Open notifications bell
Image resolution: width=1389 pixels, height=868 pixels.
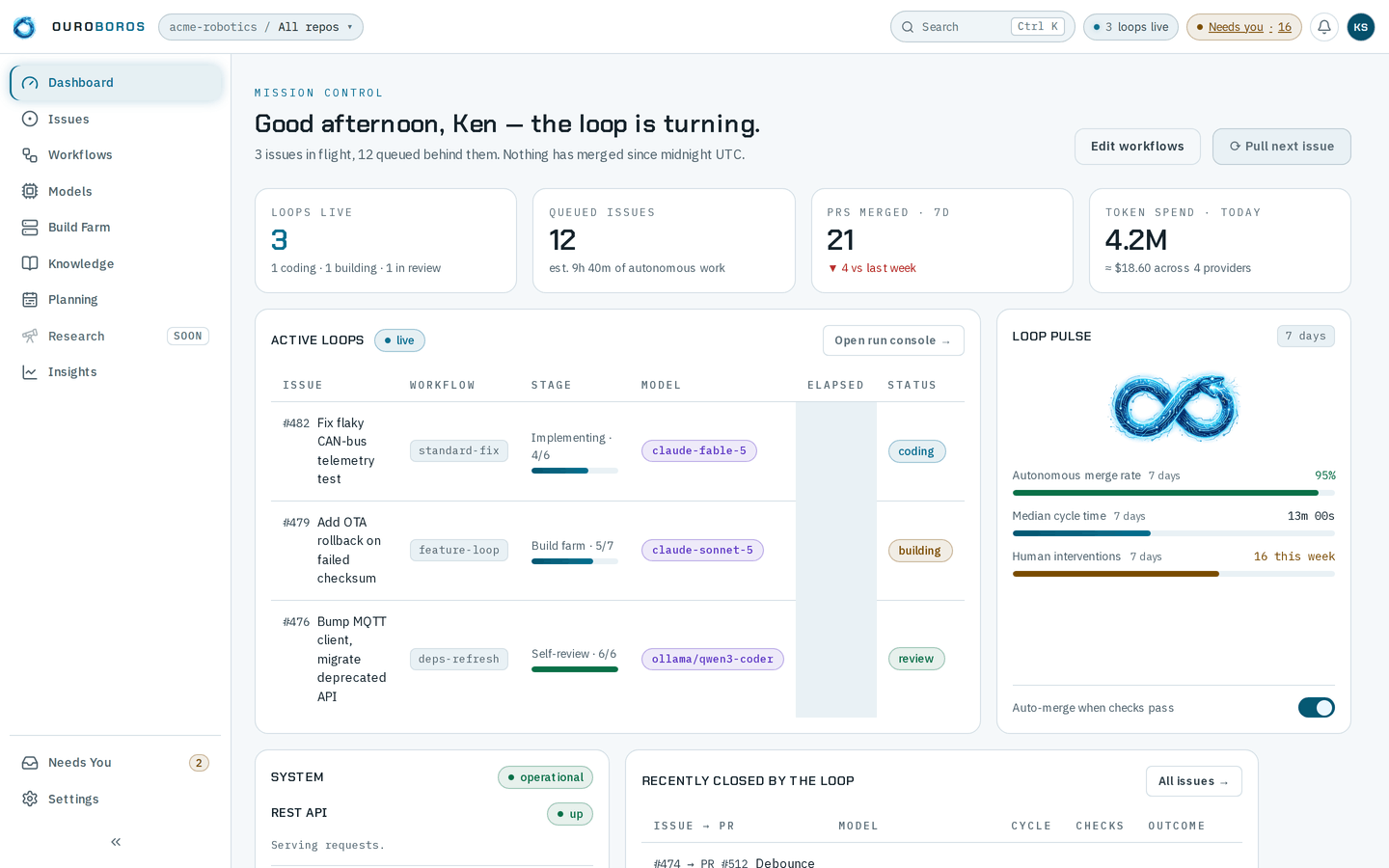click(x=1324, y=27)
